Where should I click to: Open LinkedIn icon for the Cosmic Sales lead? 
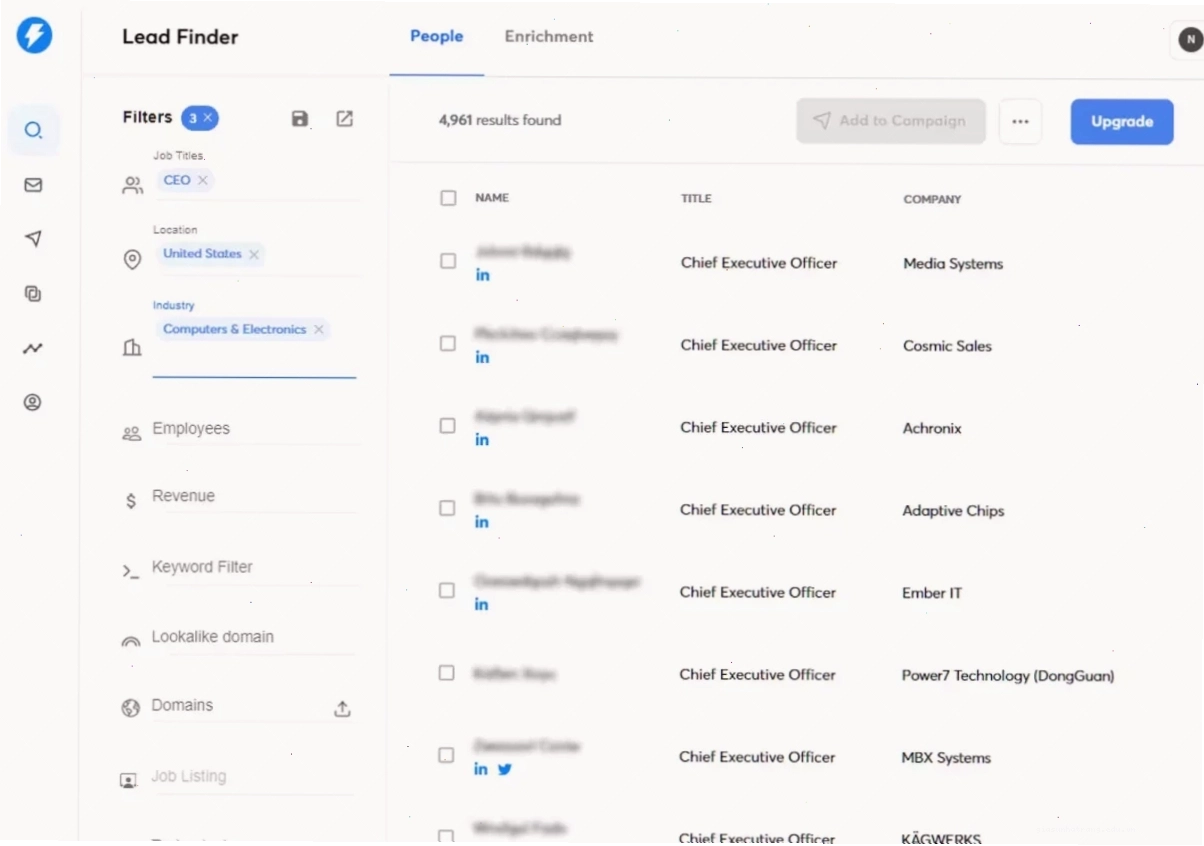click(x=482, y=357)
